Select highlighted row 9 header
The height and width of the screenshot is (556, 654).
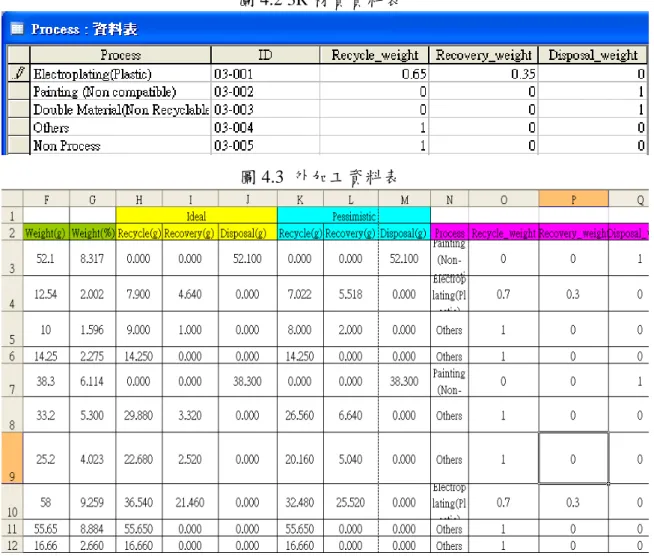tap(12, 458)
